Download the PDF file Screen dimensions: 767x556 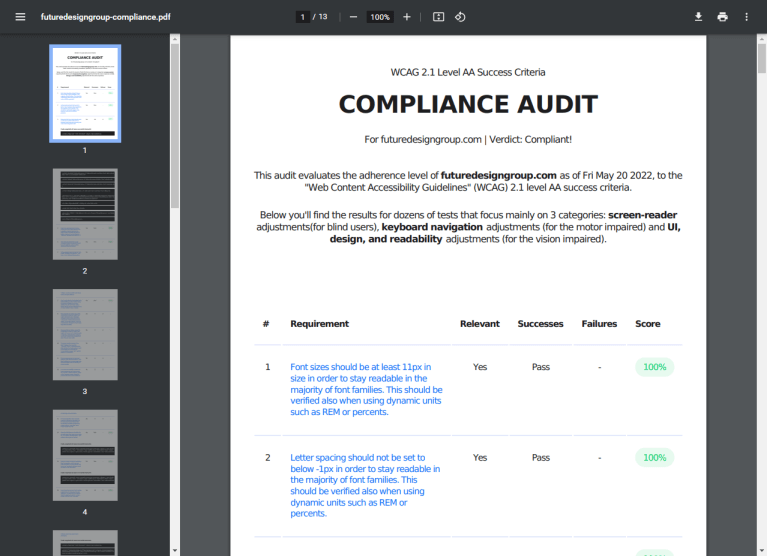coord(698,17)
